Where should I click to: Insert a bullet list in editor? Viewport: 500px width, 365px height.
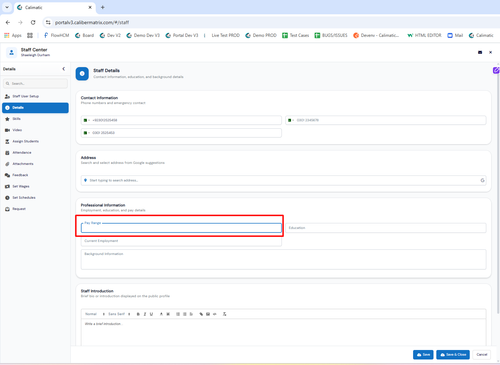point(185,314)
